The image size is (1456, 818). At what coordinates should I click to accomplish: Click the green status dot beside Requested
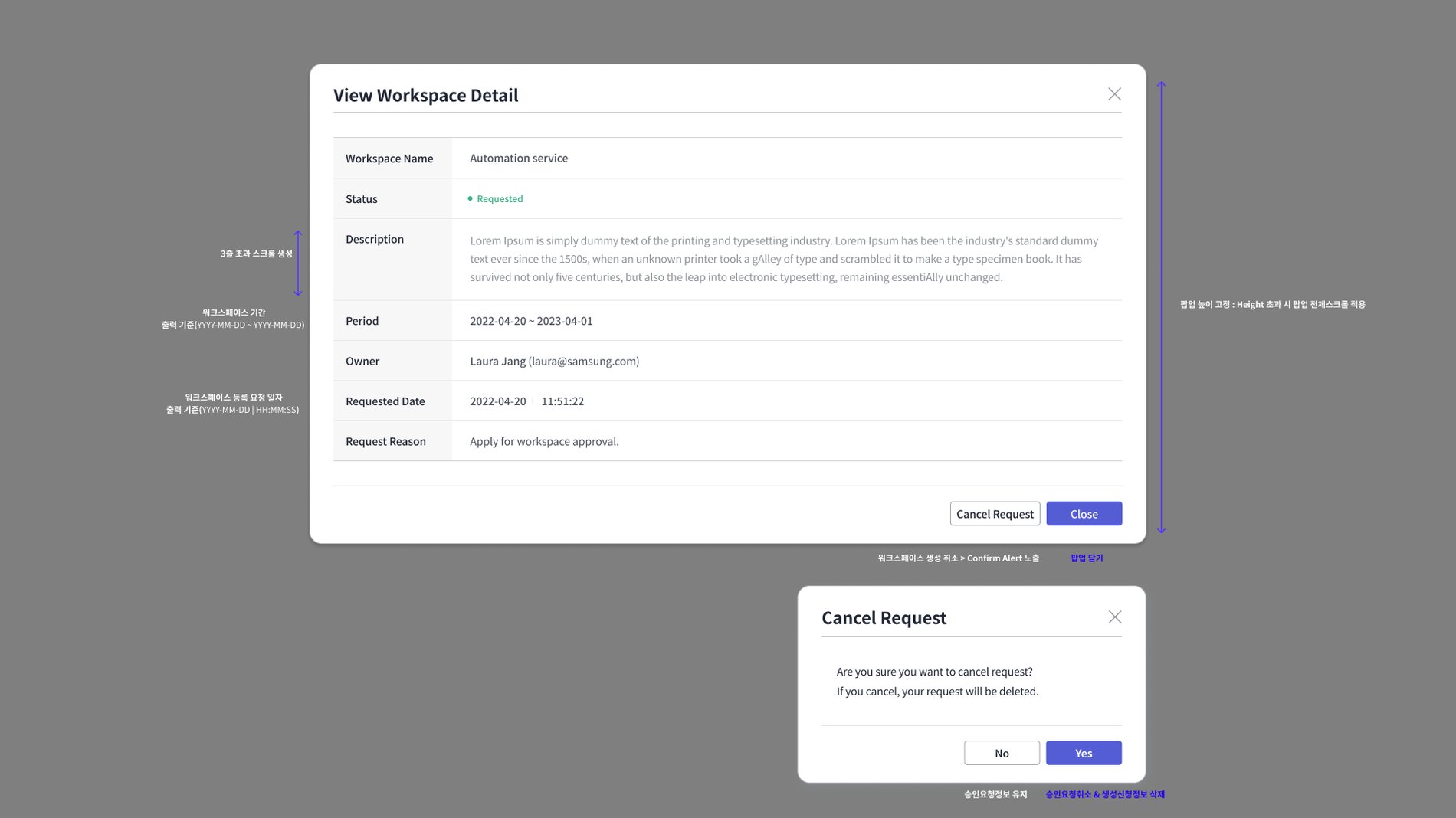[x=470, y=198]
